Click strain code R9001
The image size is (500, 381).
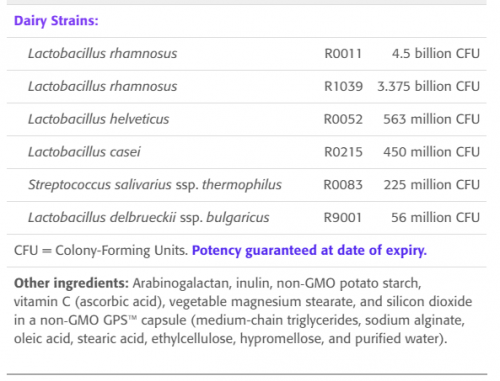(343, 218)
